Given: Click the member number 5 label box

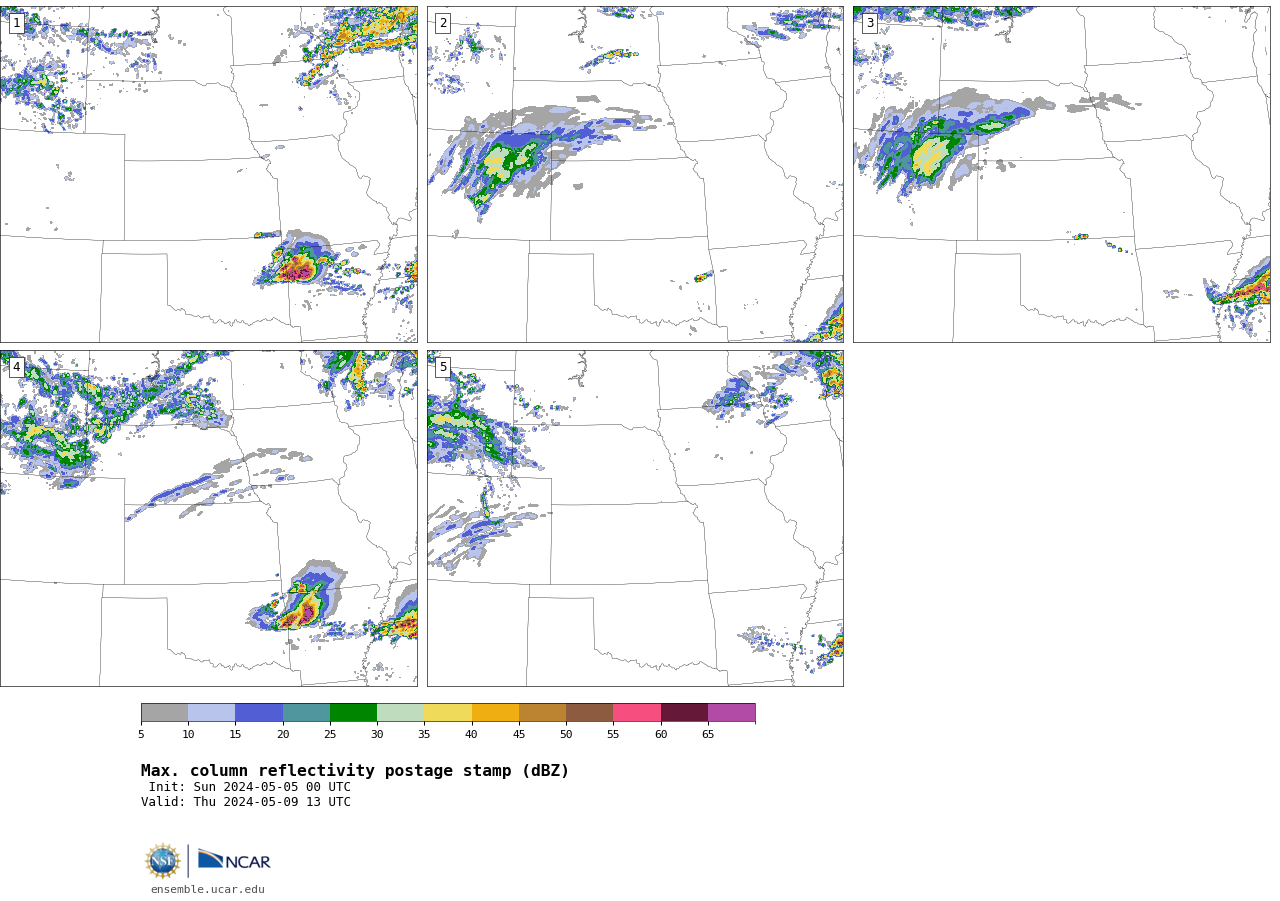Looking at the screenshot, I should (443, 367).
